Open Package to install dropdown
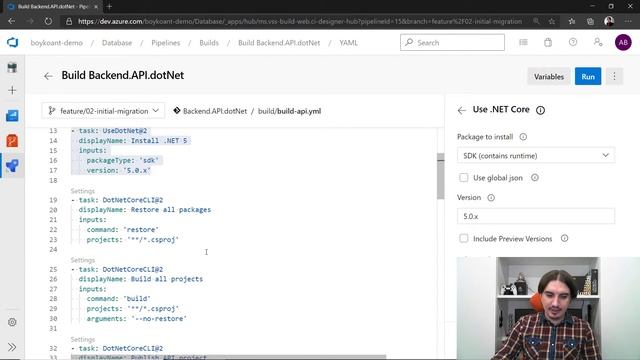Image resolution: width=640 pixels, height=360 pixels. click(x=536, y=156)
